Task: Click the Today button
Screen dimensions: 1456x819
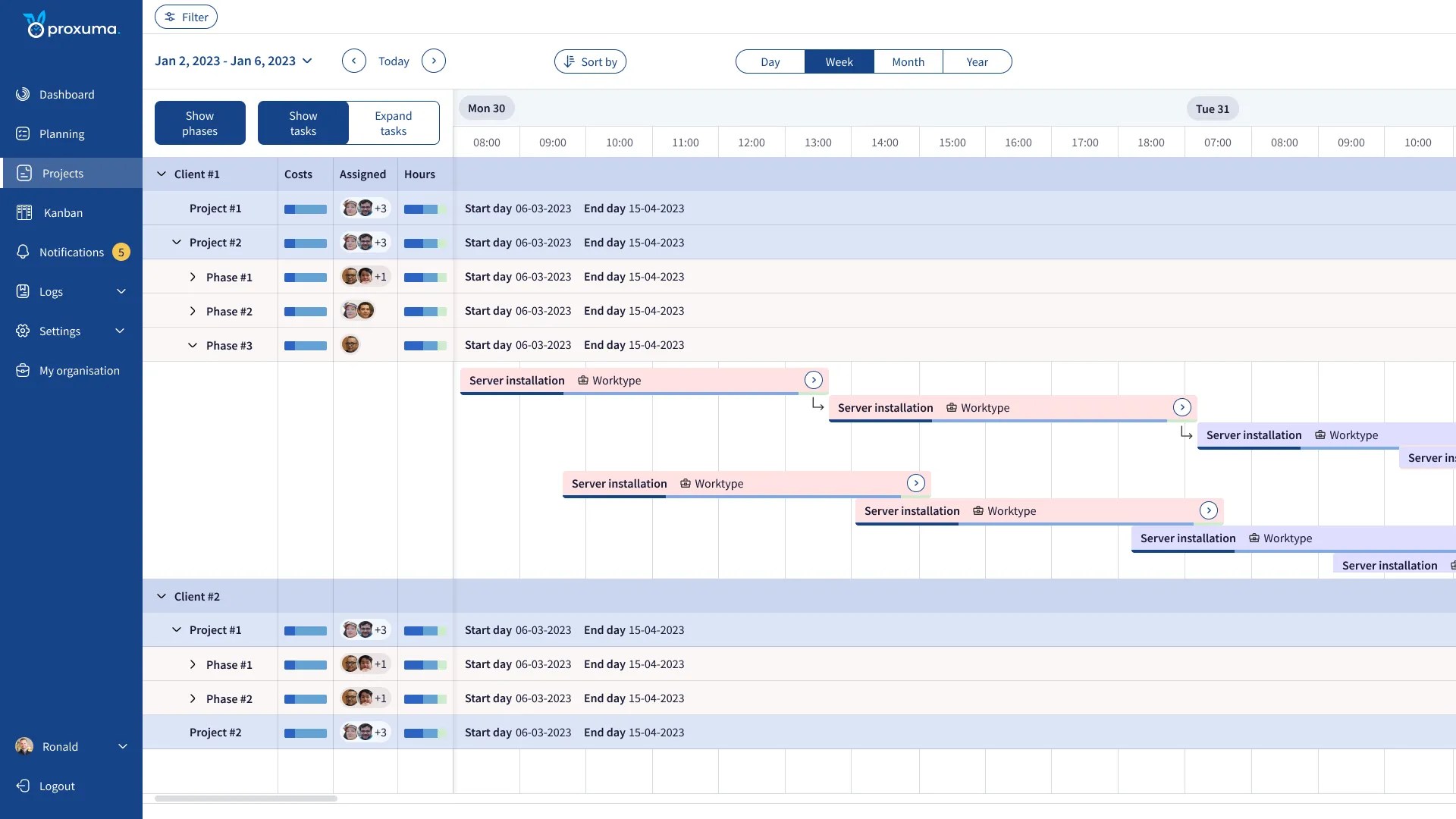Action: pyautogui.click(x=394, y=61)
